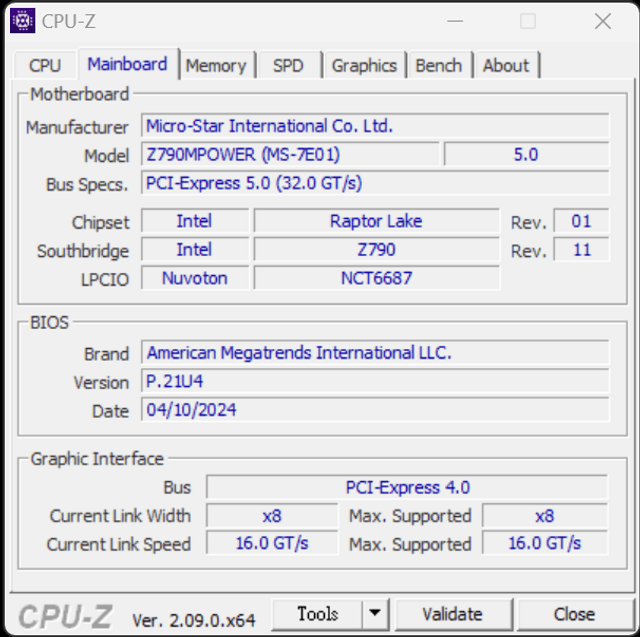Open the Memory tab

click(x=216, y=65)
